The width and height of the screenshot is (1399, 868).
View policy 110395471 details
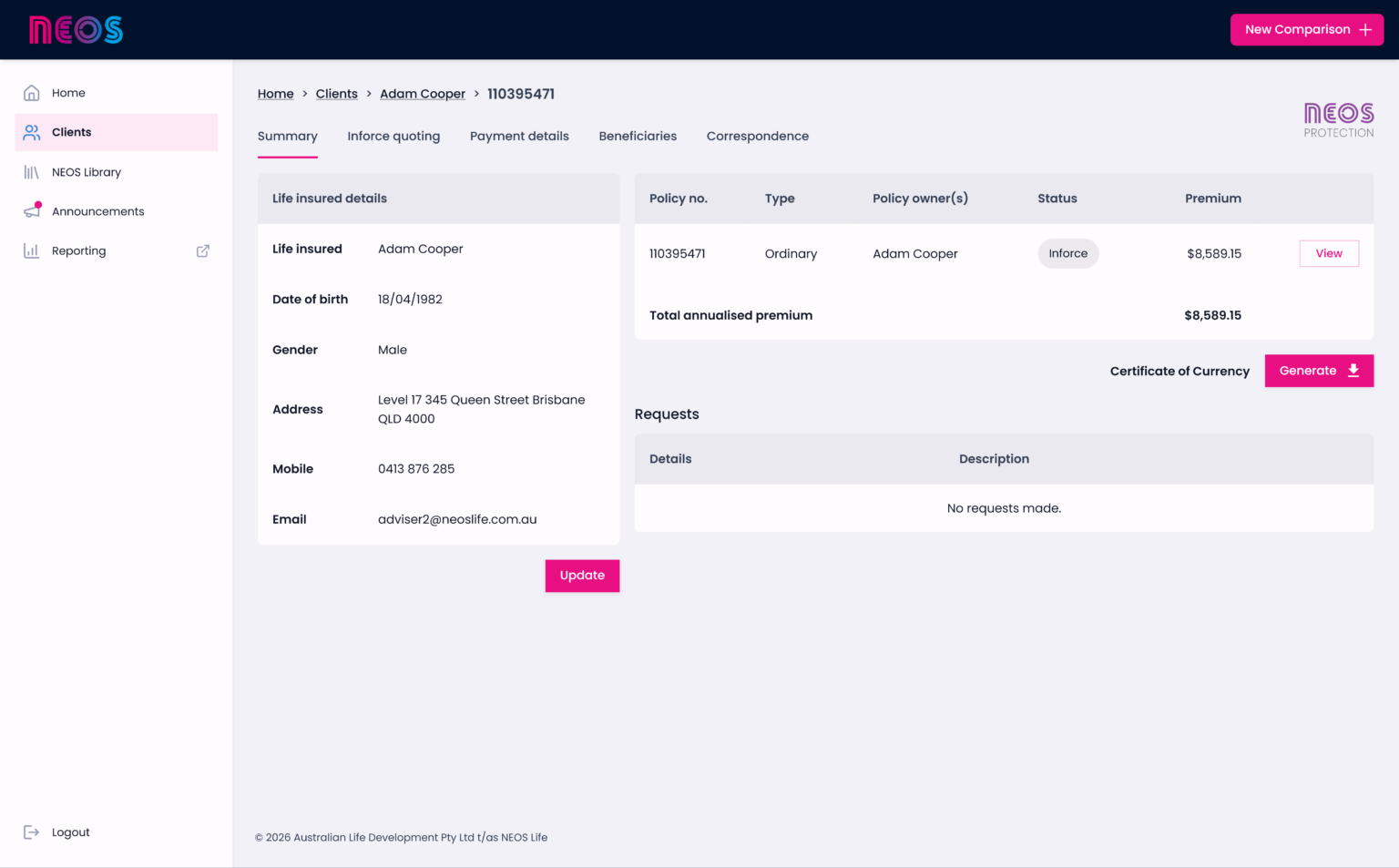point(1329,253)
